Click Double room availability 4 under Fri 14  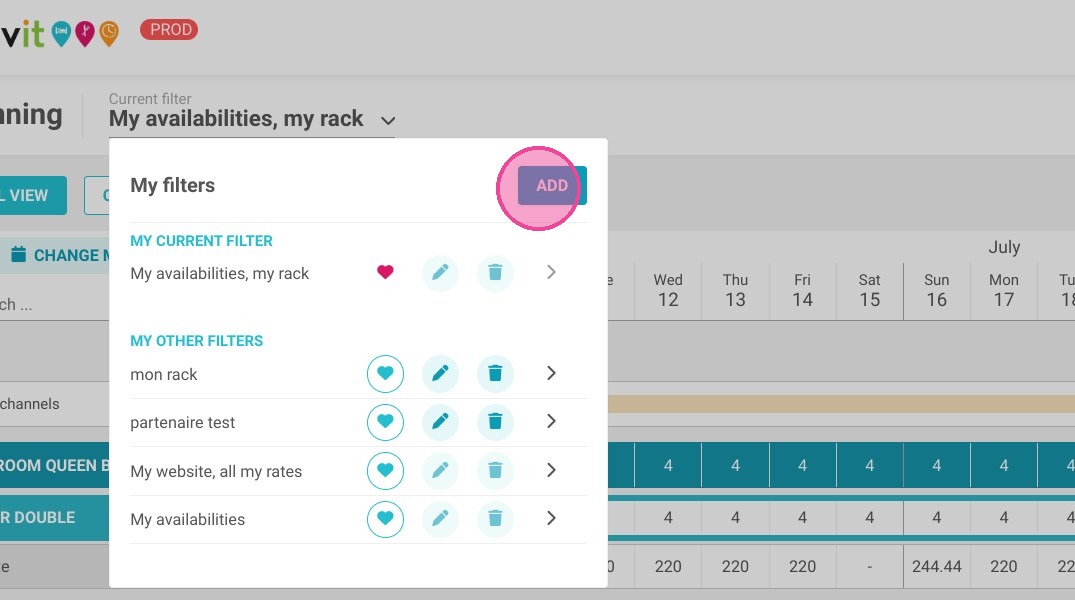tap(802, 518)
